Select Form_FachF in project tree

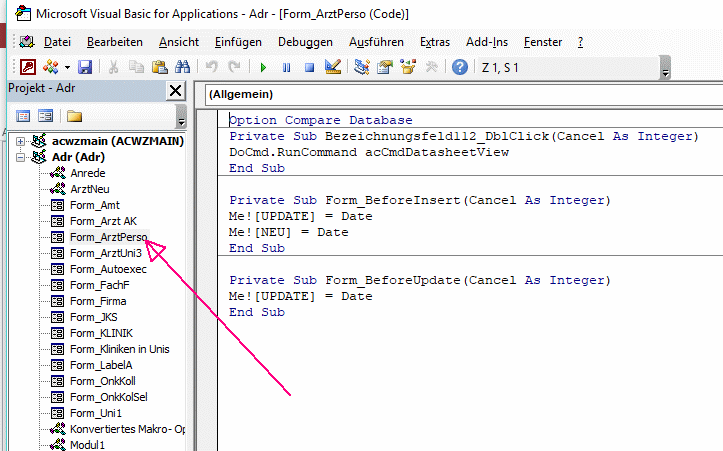[100, 285]
